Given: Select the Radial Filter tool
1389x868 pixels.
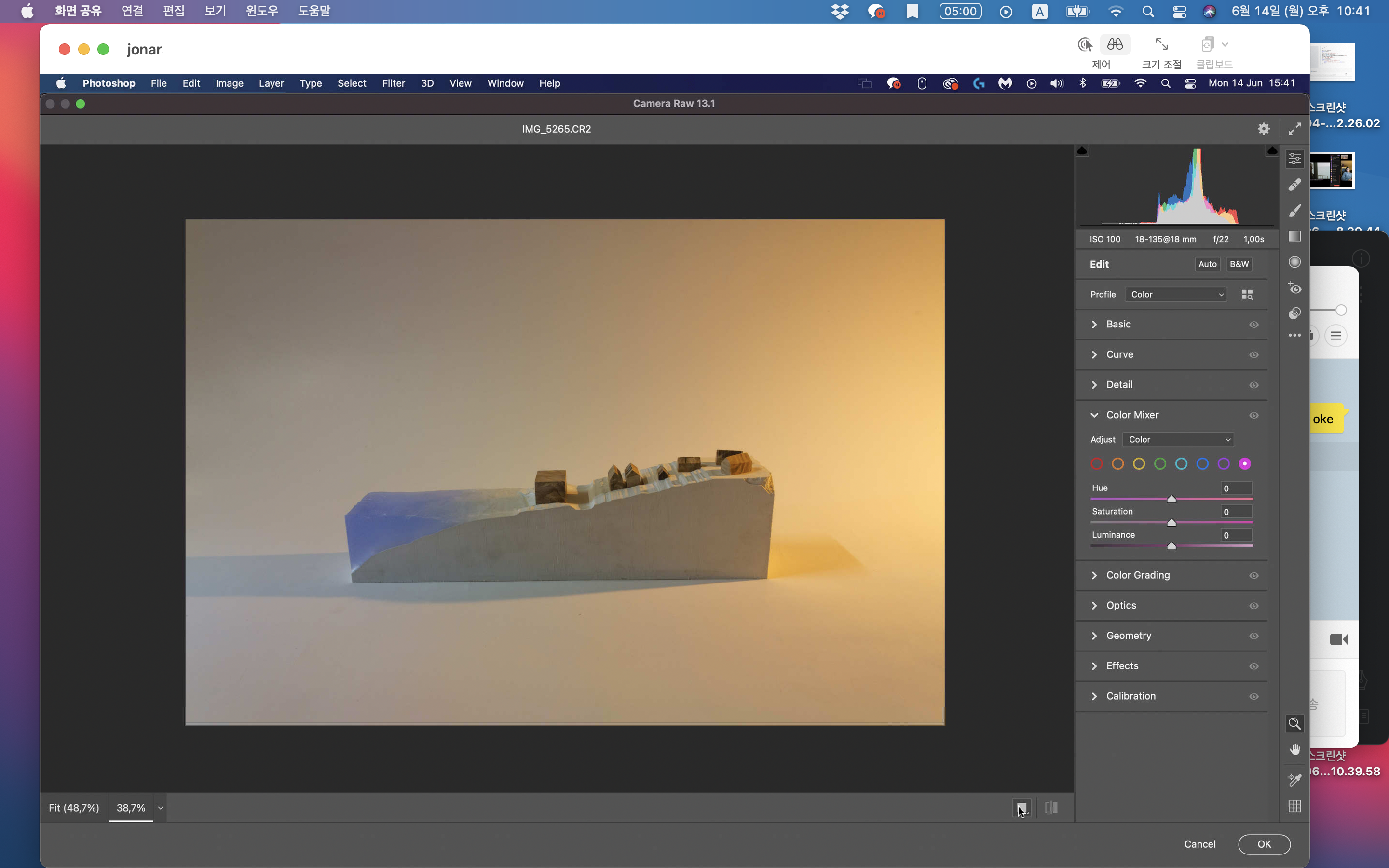Looking at the screenshot, I should pos(1294,262).
